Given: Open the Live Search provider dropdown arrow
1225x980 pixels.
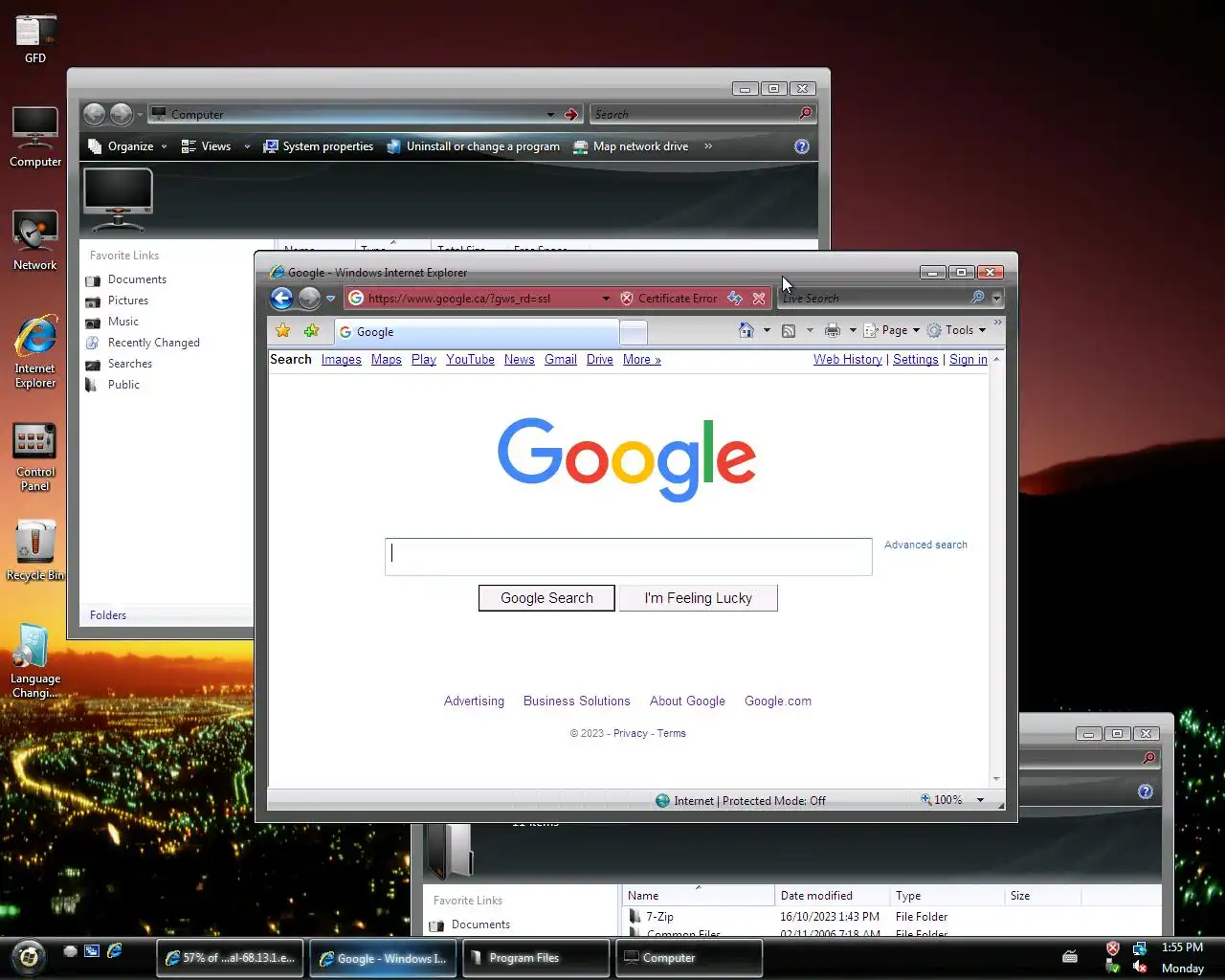Looking at the screenshot, I should [996, 299].
